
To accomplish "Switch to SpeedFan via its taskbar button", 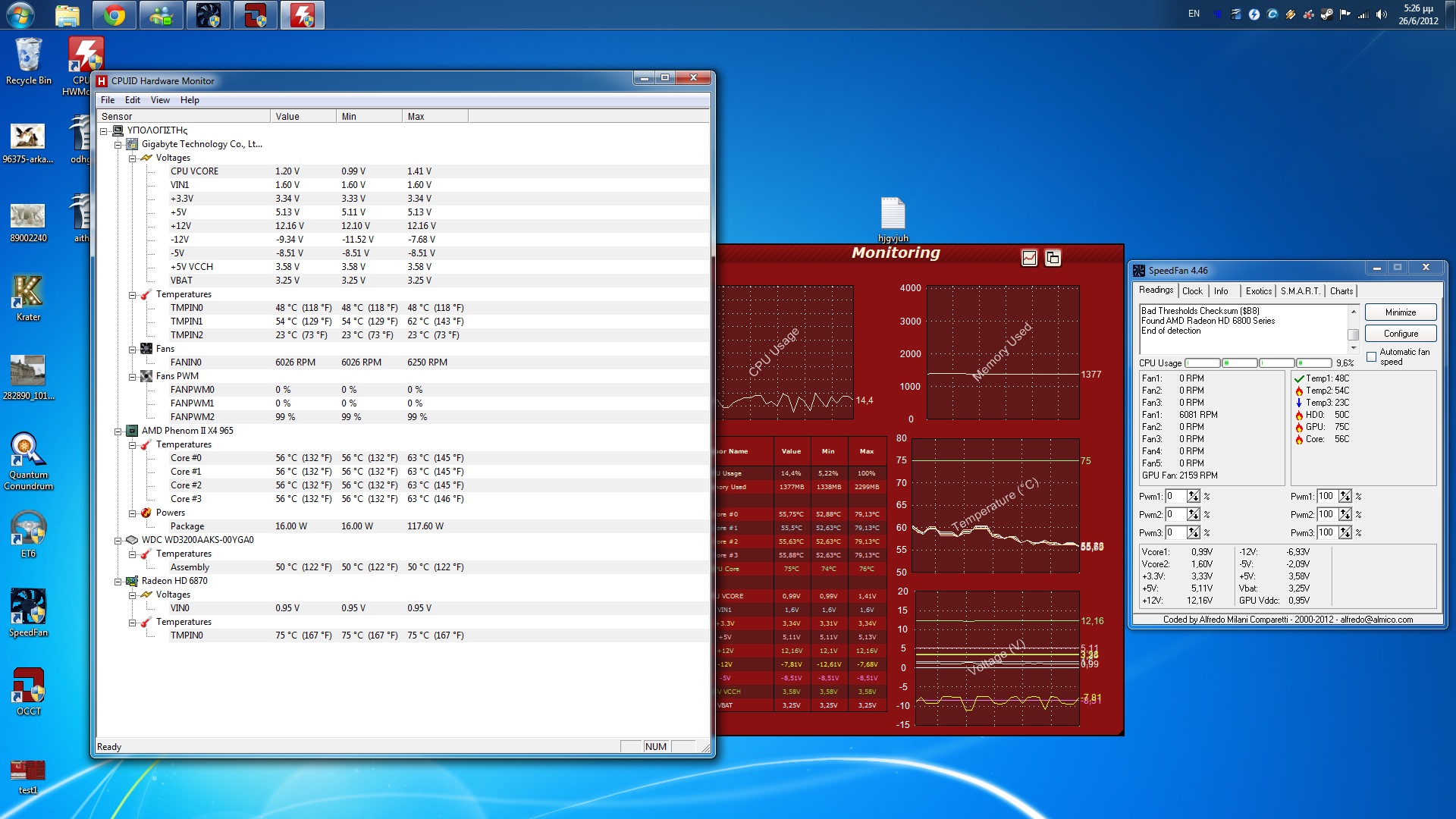I will pos(209,15).
